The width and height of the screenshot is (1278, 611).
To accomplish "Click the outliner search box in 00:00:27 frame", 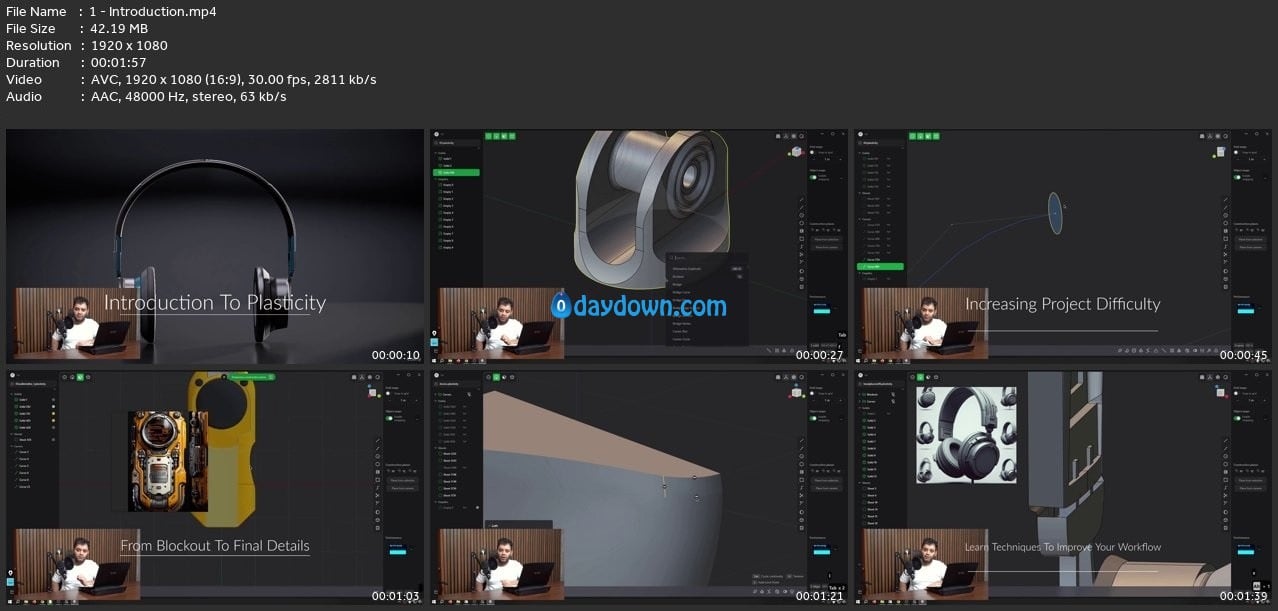I will [456, 143].
